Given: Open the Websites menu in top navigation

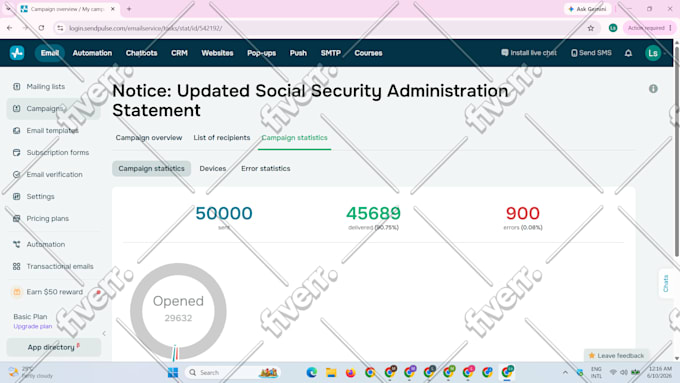Looking at the screenshot, I should point(217,53).
